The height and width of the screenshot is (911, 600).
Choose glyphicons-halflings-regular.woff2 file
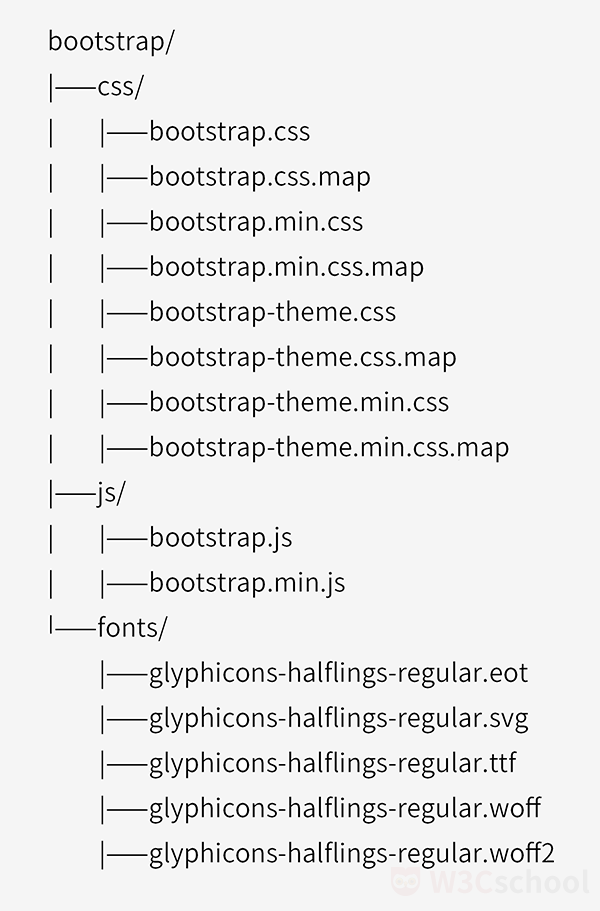click(351, 853)
